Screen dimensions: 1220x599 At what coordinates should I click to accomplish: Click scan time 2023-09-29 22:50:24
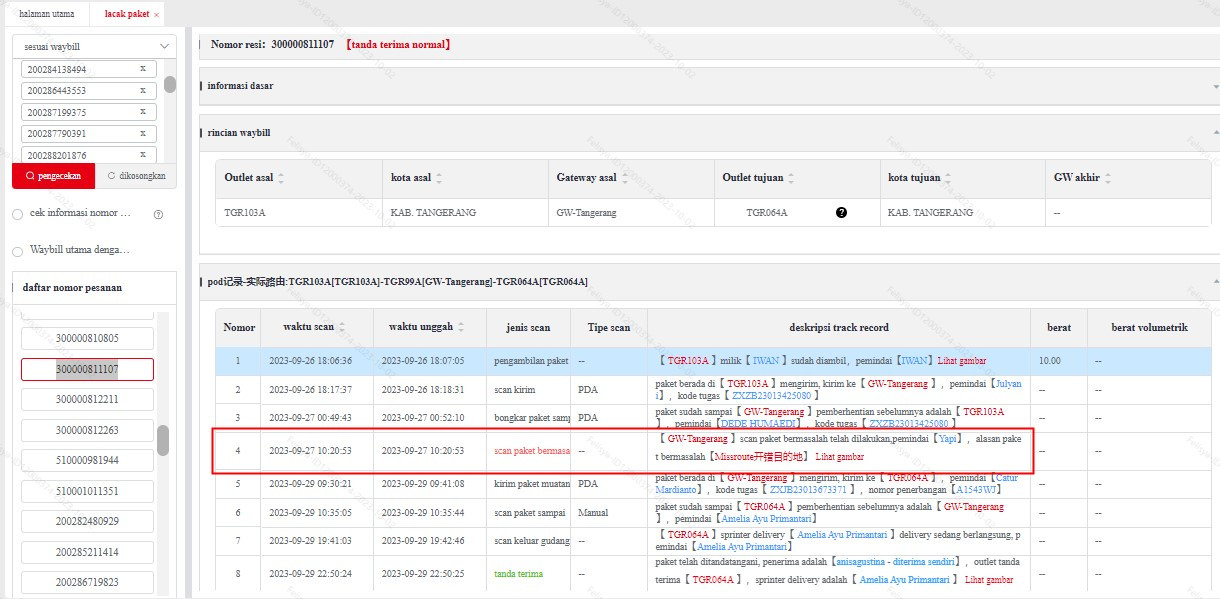point(309,574)
